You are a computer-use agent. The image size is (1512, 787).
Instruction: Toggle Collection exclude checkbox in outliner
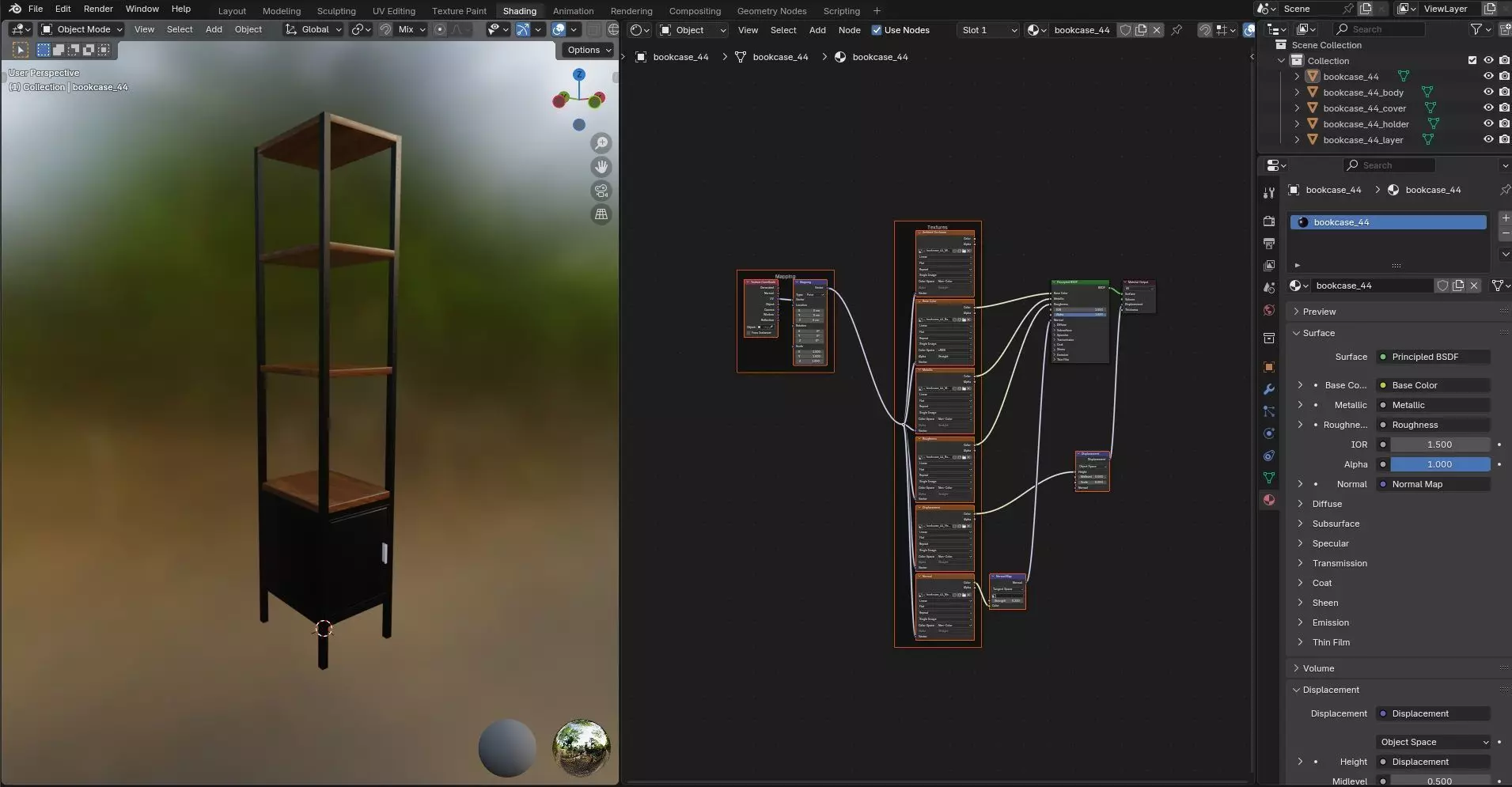click(1472, 60)
